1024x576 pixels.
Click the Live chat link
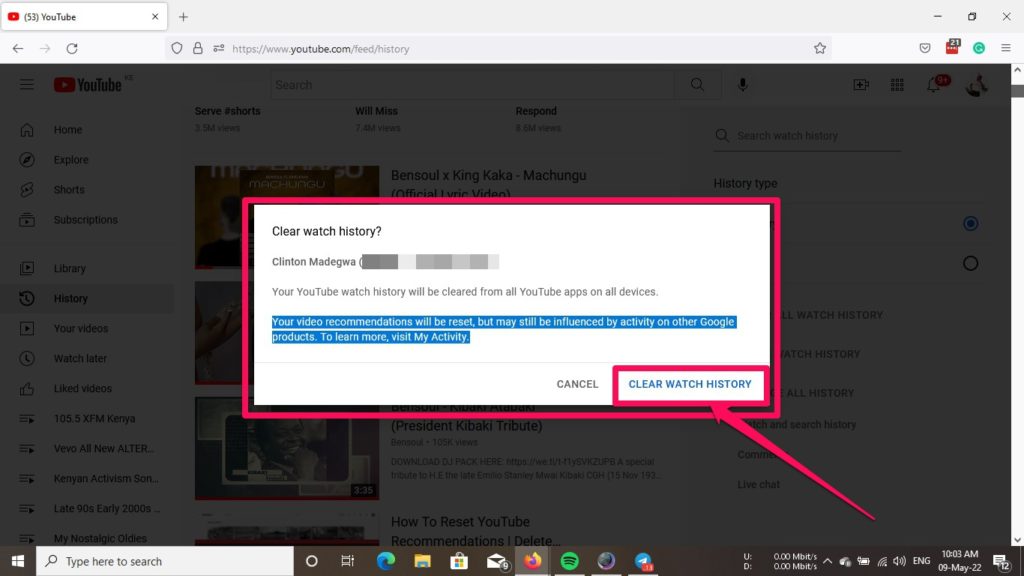(x=758, y=485)
